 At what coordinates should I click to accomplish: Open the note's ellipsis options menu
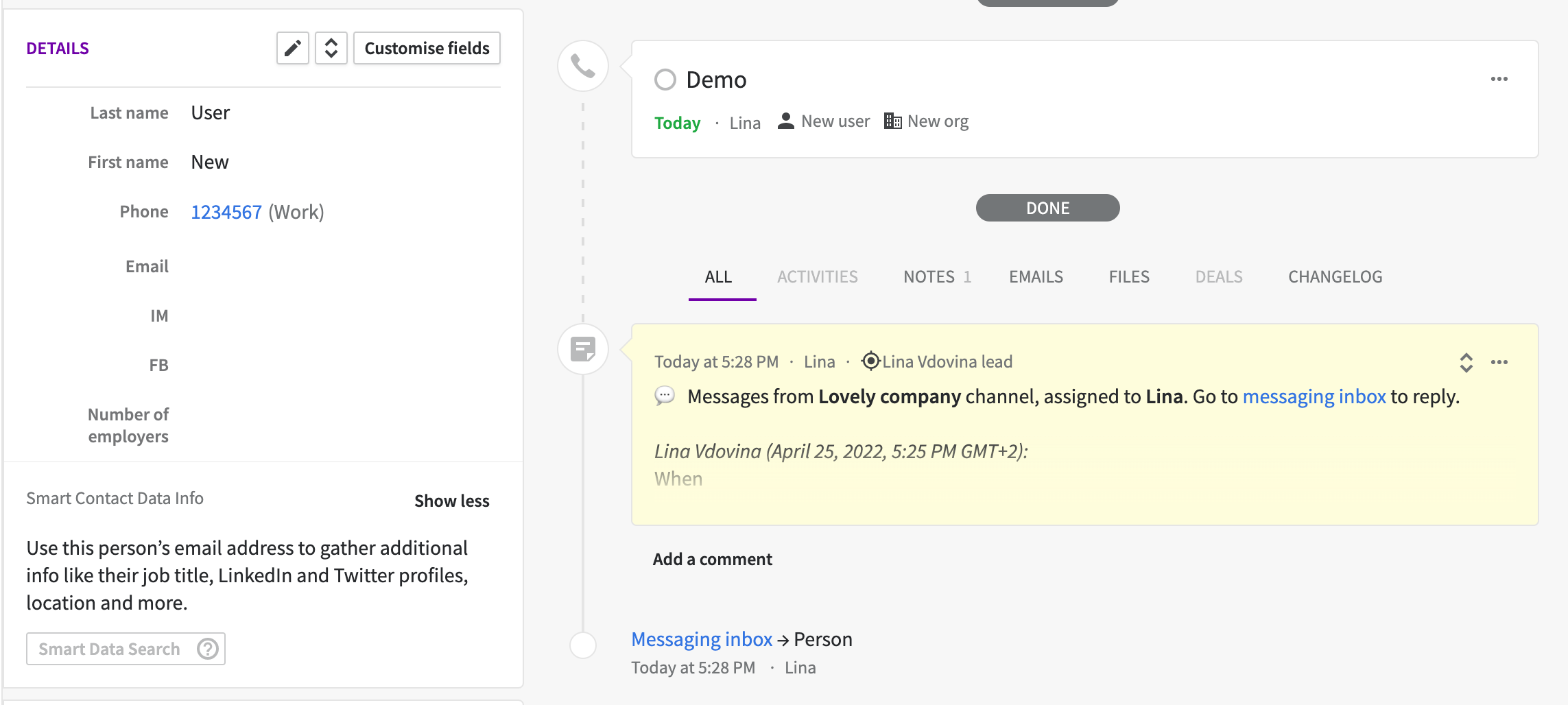click(x=1499, y=363)
